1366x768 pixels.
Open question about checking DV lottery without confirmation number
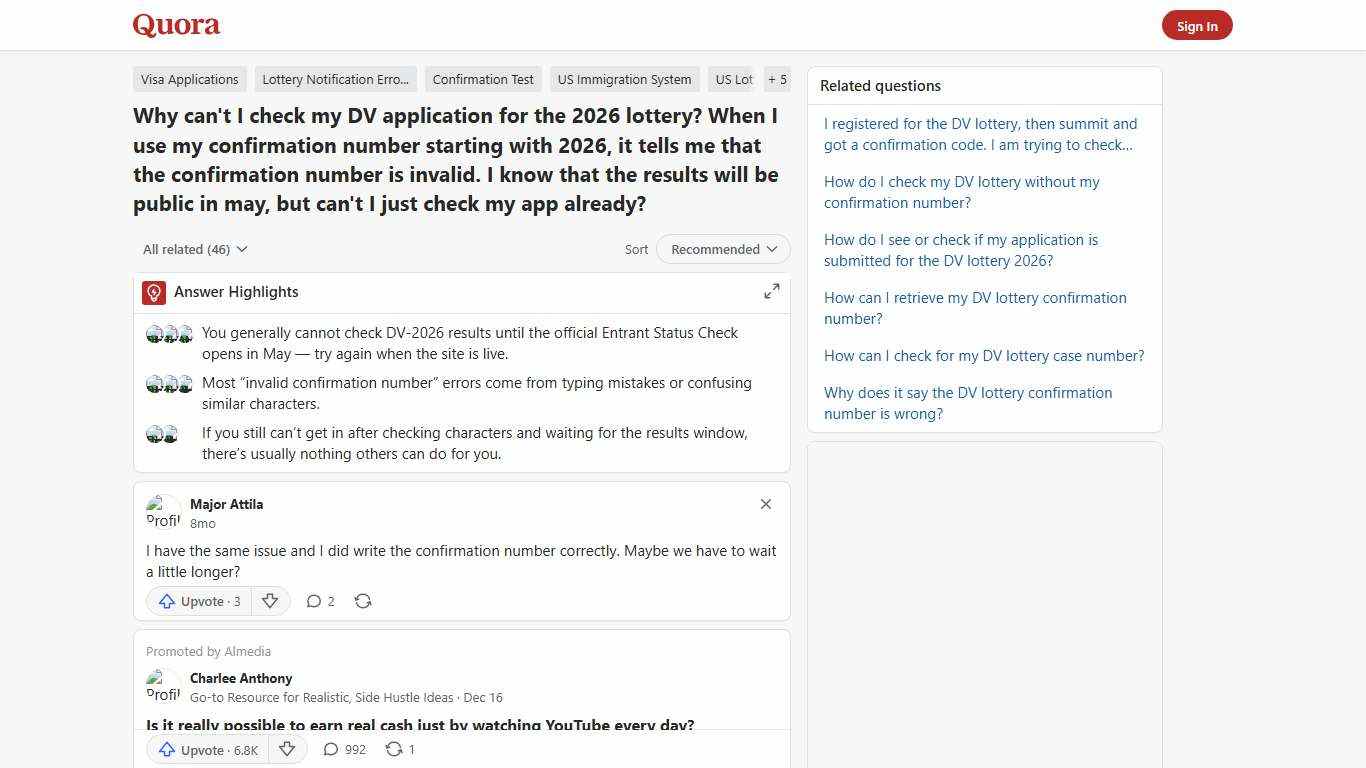[961, 192]
